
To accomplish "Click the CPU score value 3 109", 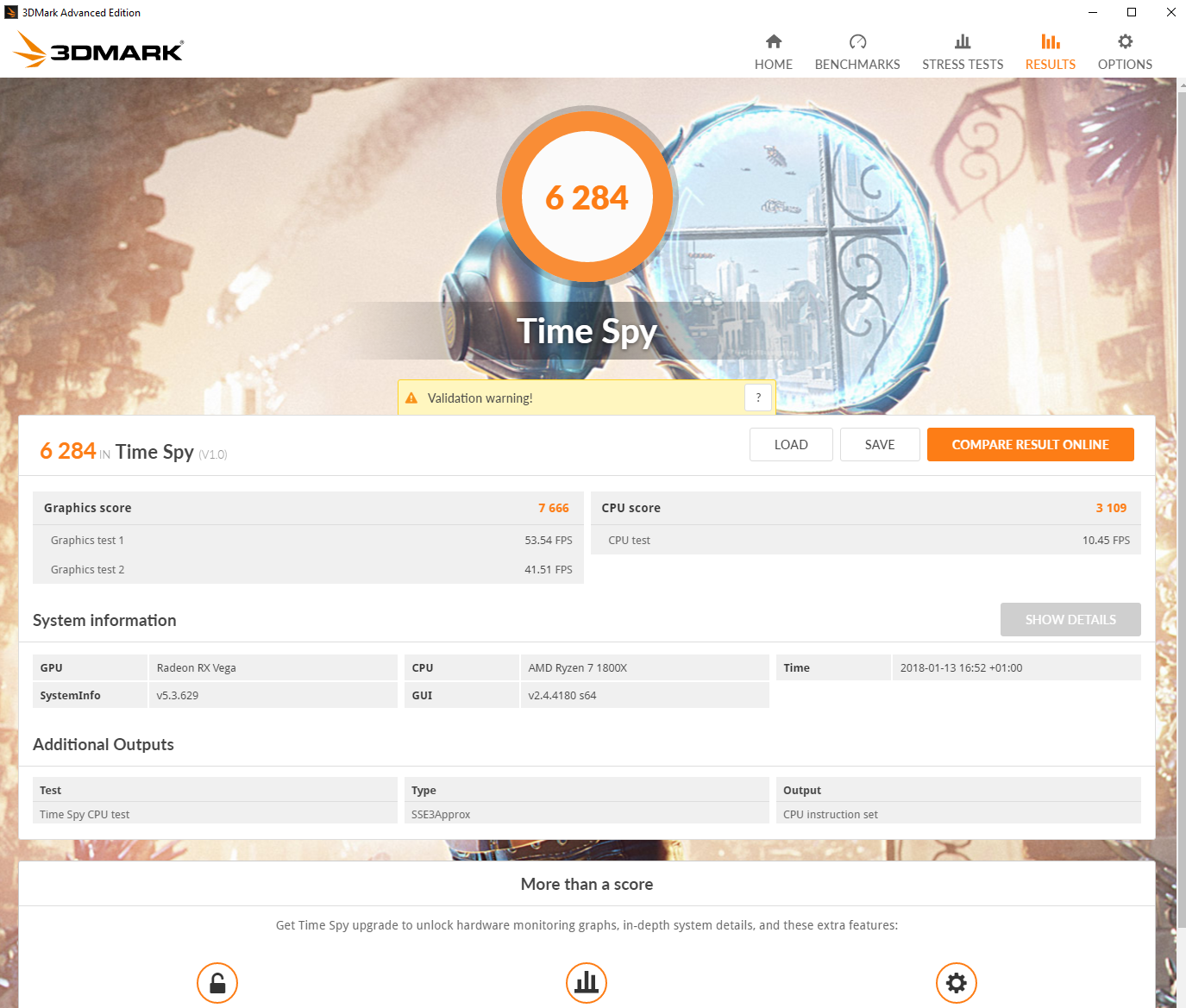I will (x=1111, y=508).
